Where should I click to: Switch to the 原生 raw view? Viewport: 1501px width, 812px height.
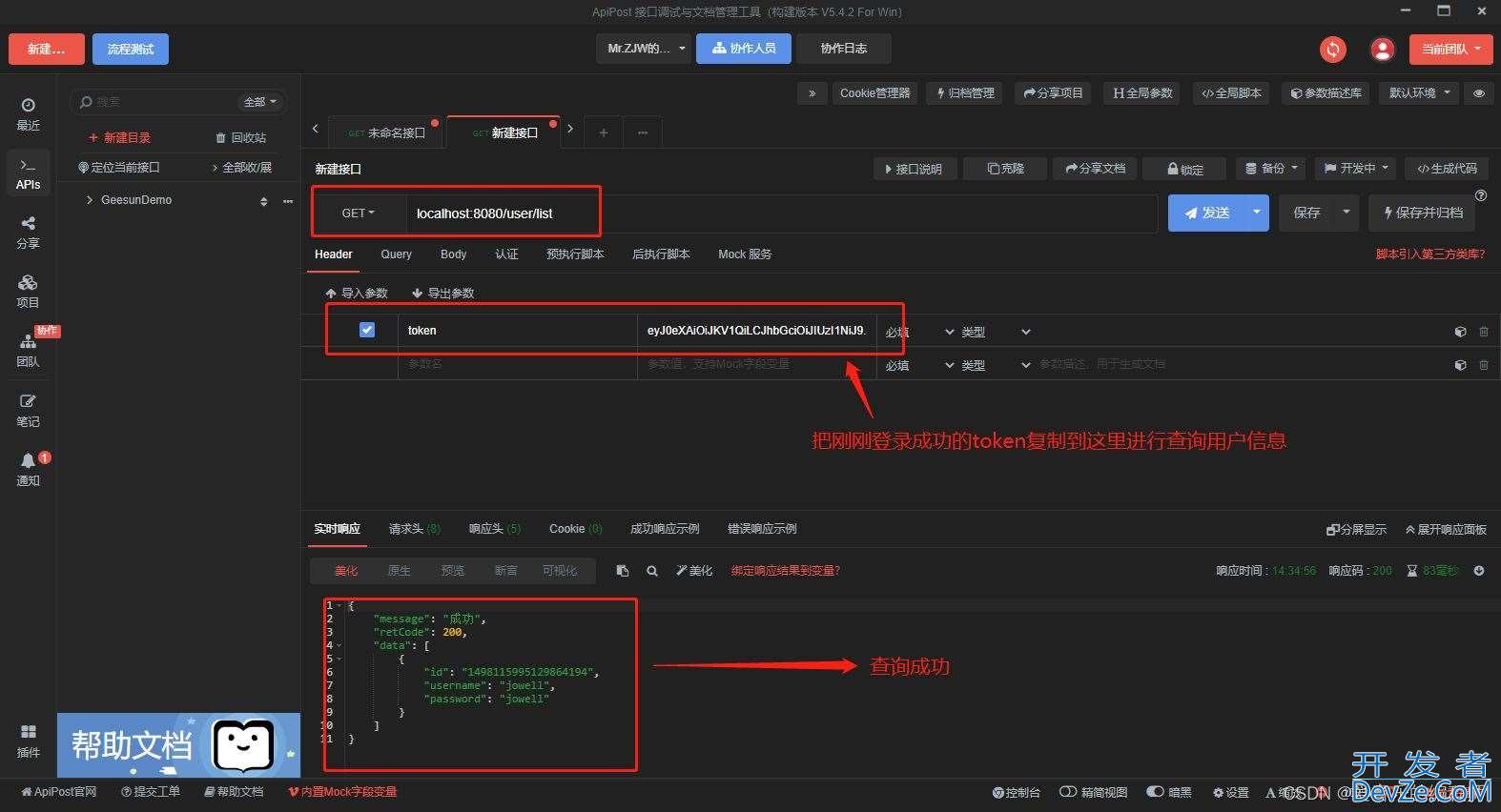pos(399,571)
